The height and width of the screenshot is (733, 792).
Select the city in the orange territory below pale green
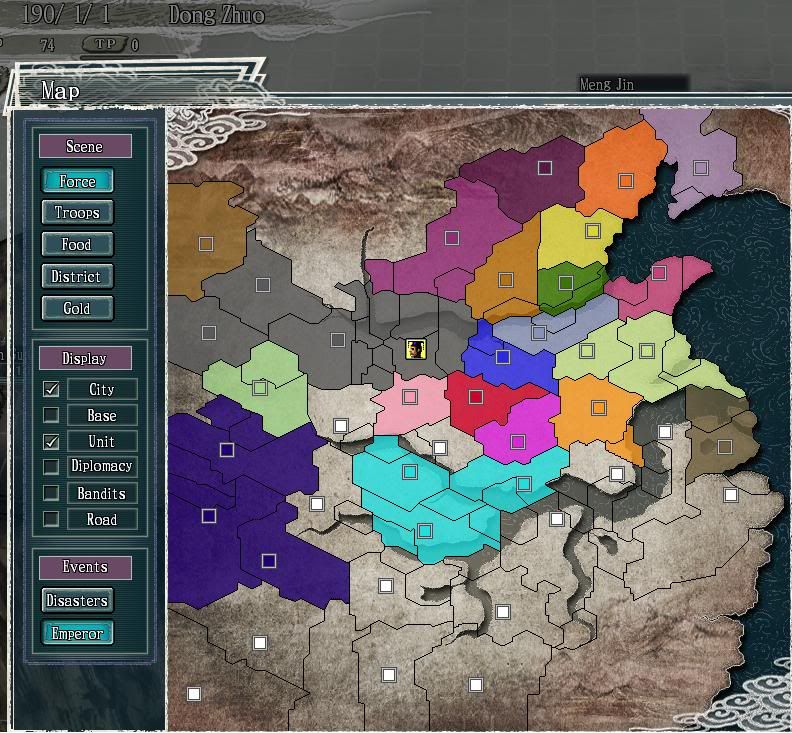pos(599,408)
